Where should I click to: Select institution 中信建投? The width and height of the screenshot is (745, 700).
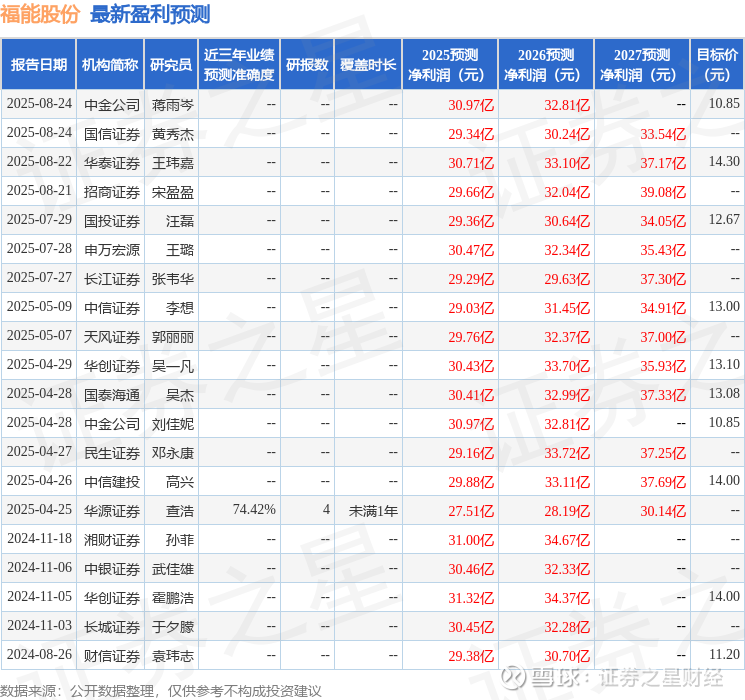[x=112, y=482]
